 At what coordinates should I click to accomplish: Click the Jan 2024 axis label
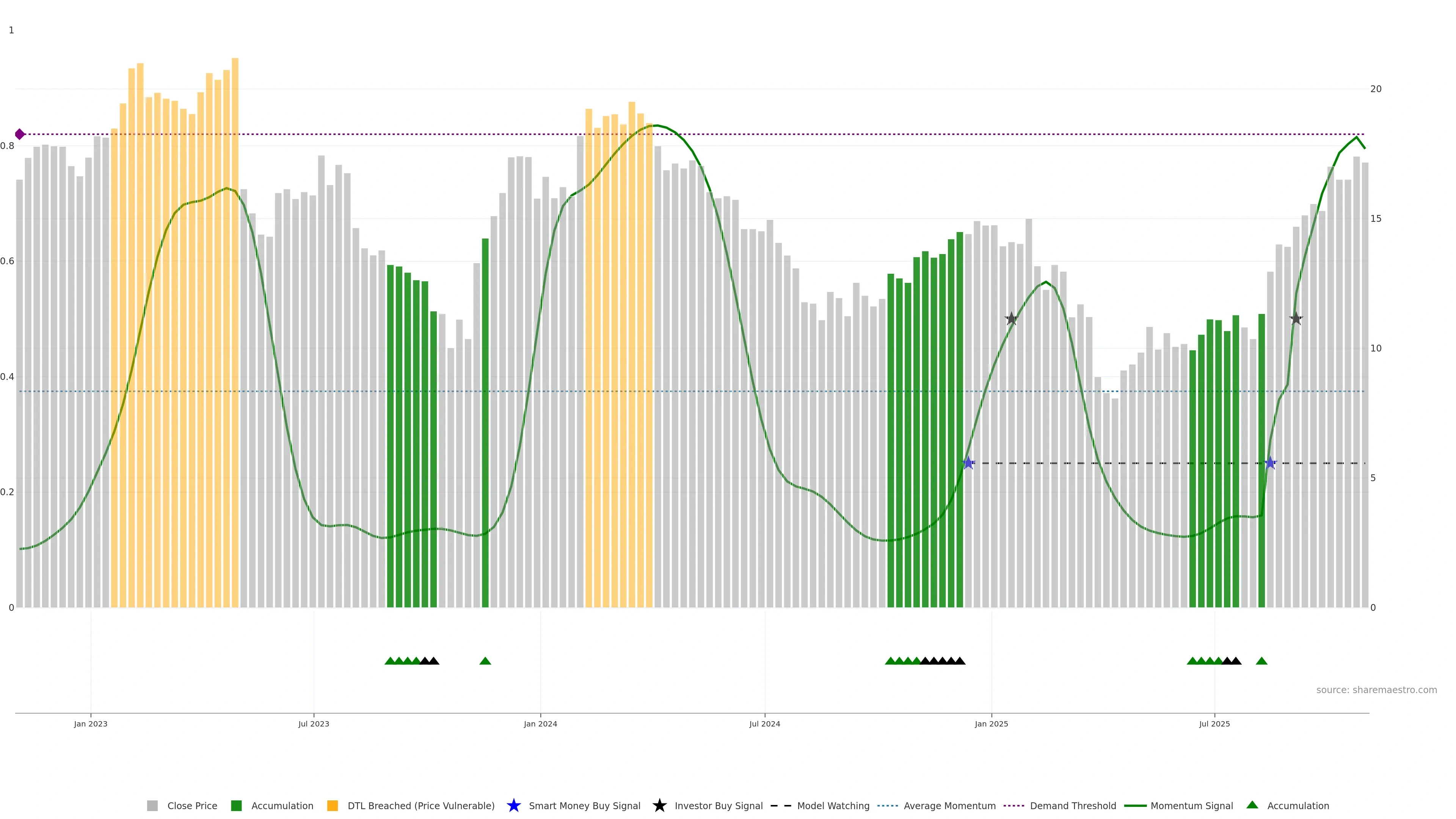pos(540,723)
